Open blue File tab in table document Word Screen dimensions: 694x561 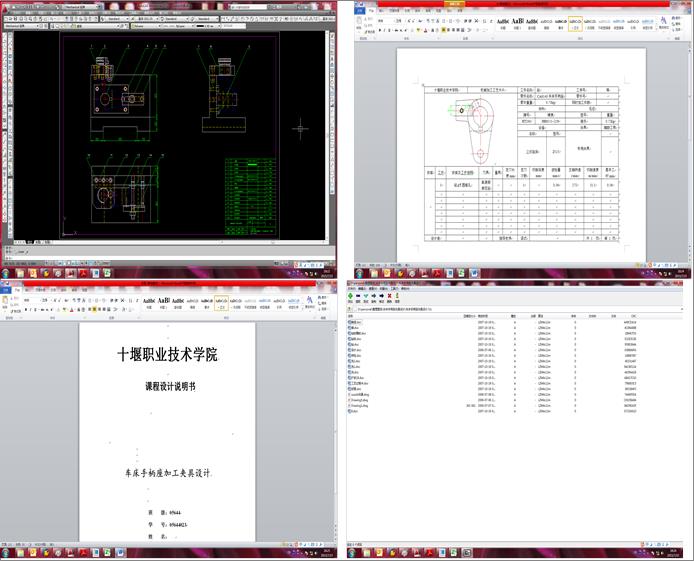tap(359, 10)
